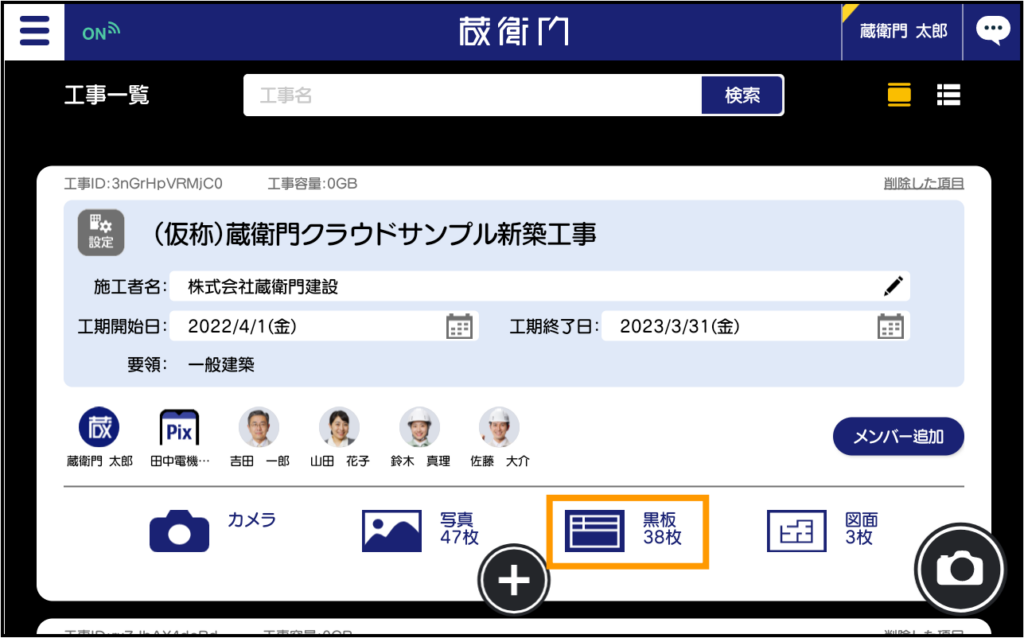The height and width of the screenshot is (638, 1024).
Task: Select member 蔵衛門 太郎 avatar
Action: tap(99, 428)
